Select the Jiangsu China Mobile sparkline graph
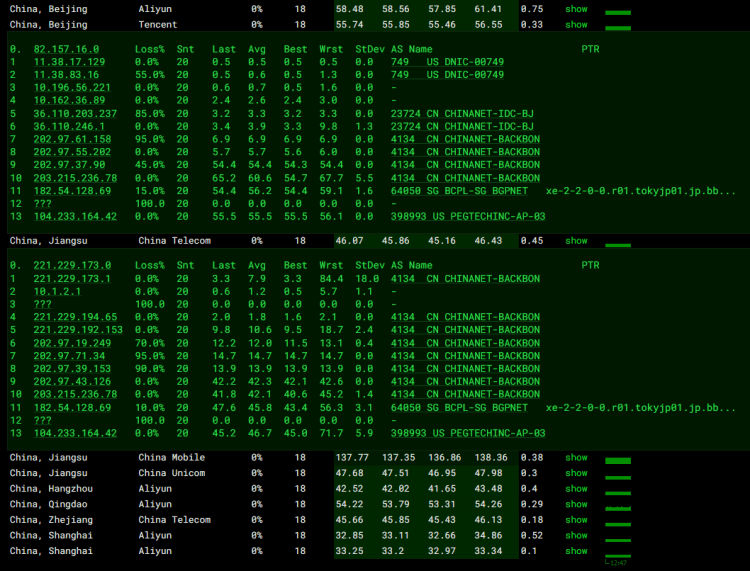 coord(618,460)
